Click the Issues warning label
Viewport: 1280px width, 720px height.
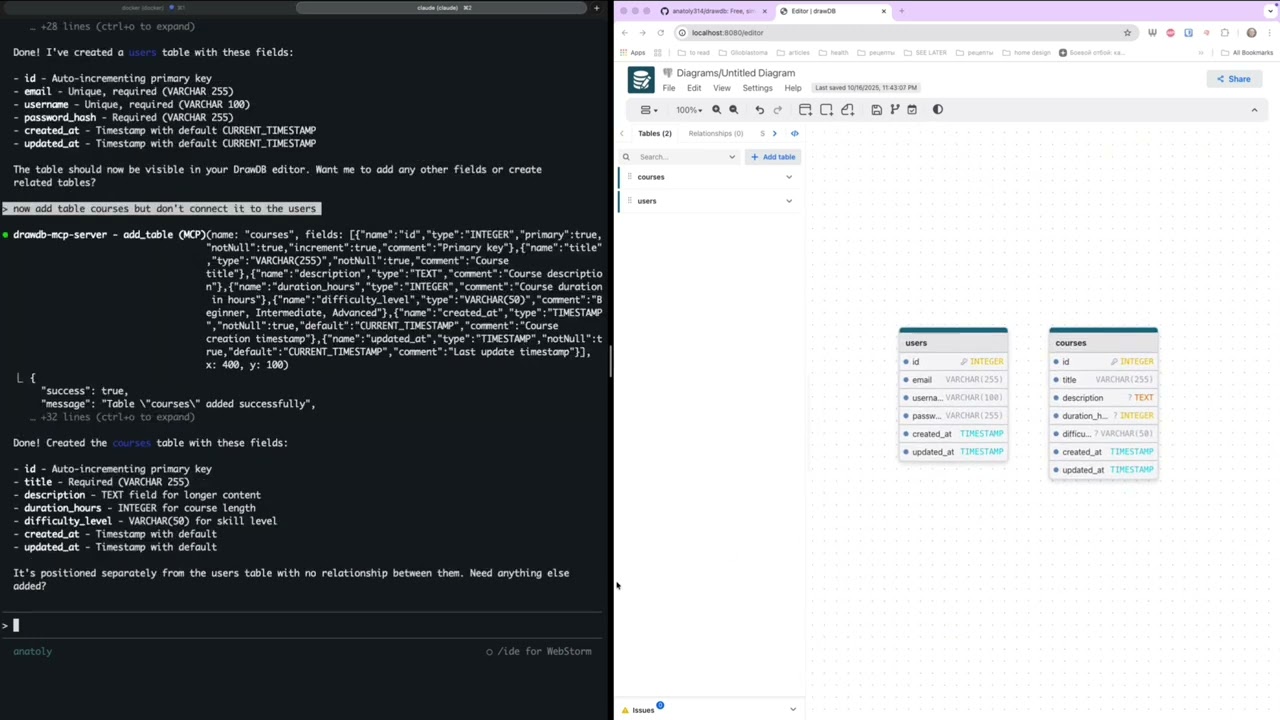point(643,710)
